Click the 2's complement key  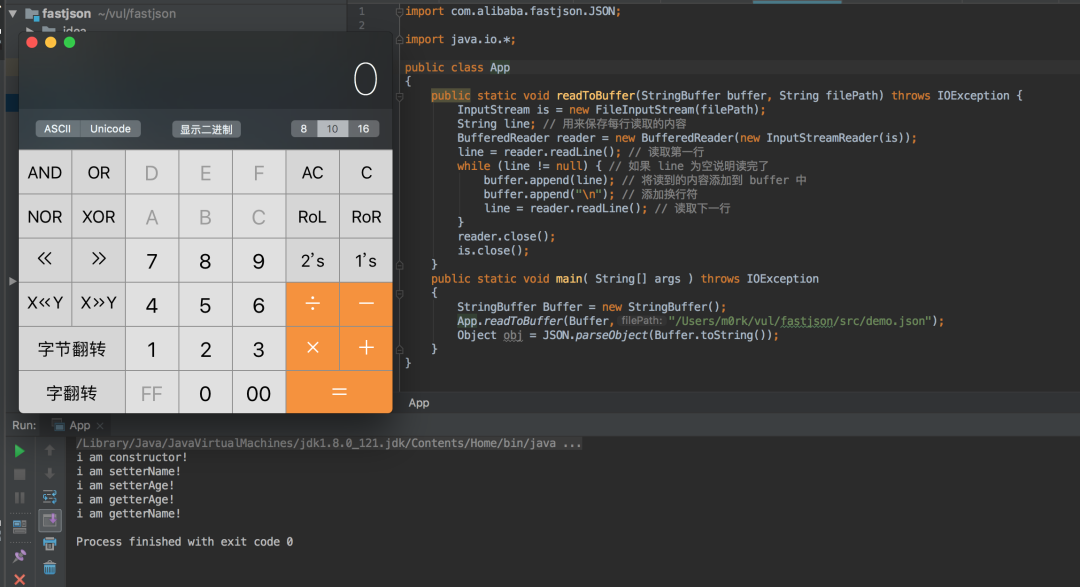313,260
